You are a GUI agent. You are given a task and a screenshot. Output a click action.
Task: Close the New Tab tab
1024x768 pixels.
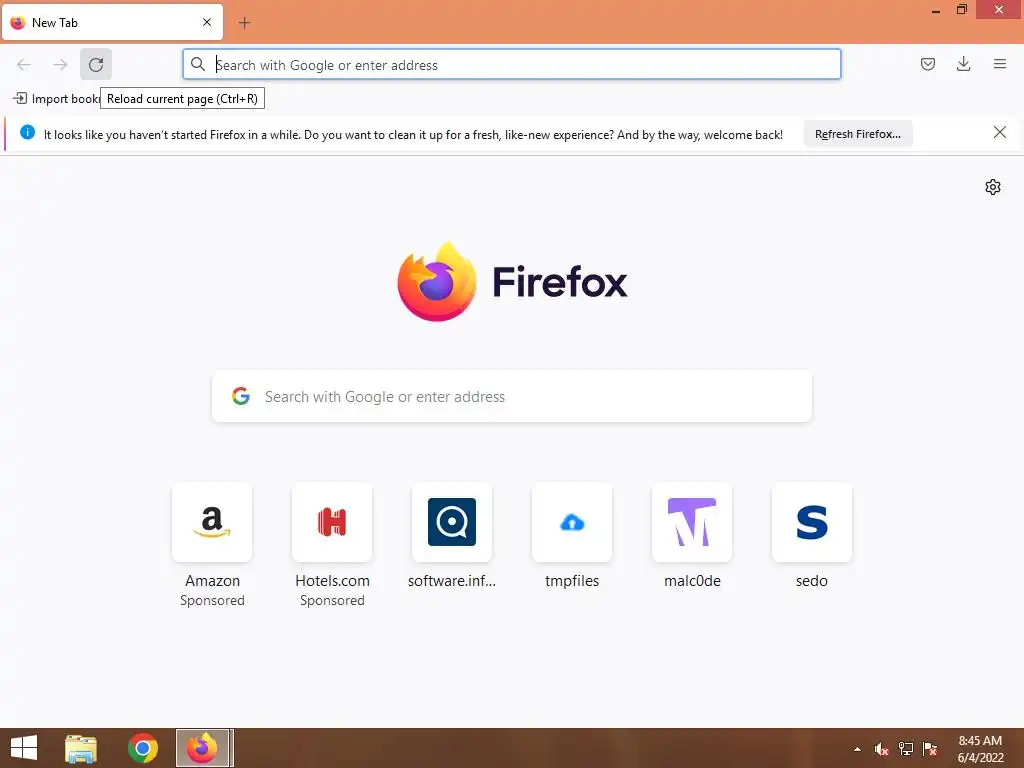(x=207, y=22)
